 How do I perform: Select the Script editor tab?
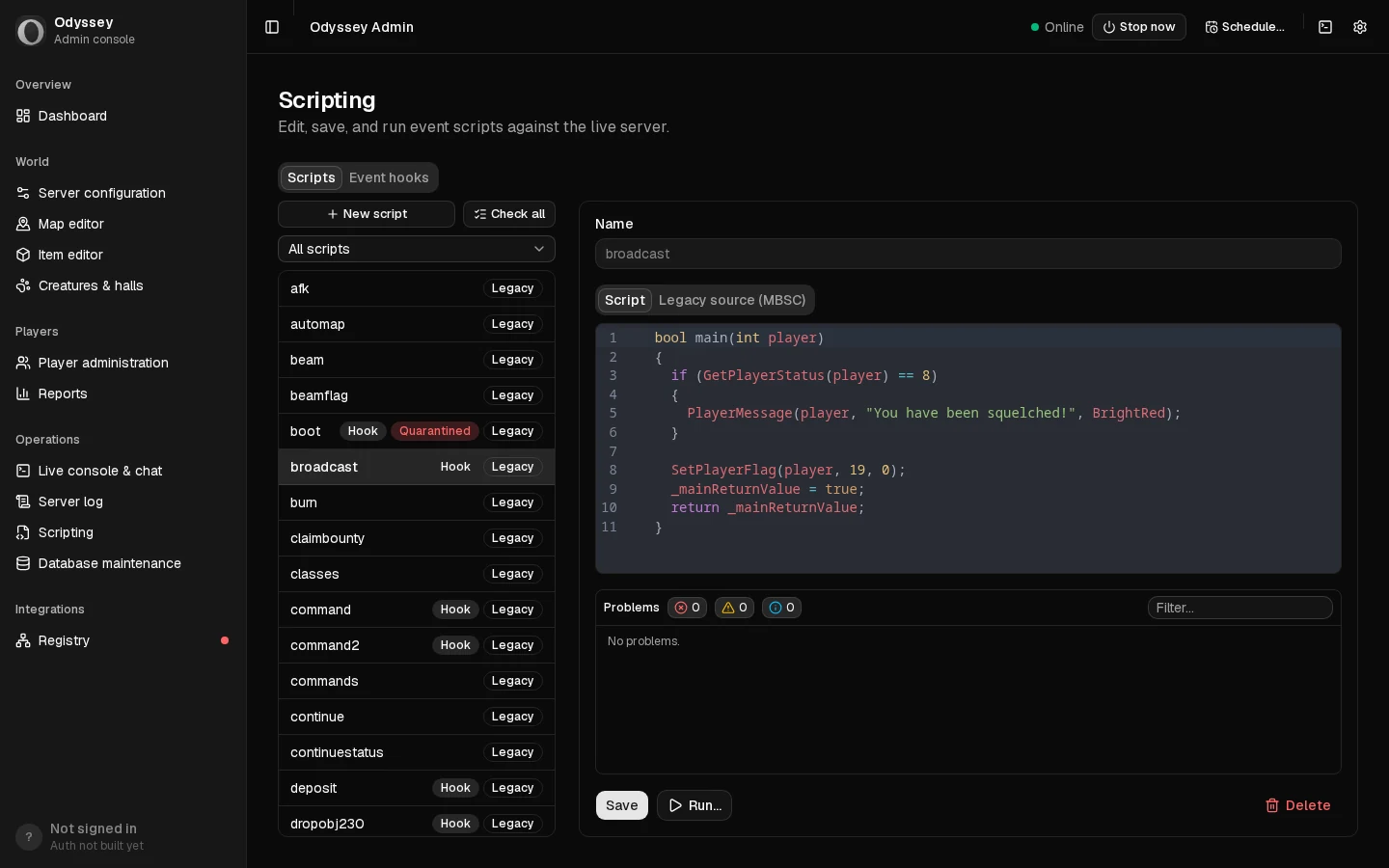(625, 300)
